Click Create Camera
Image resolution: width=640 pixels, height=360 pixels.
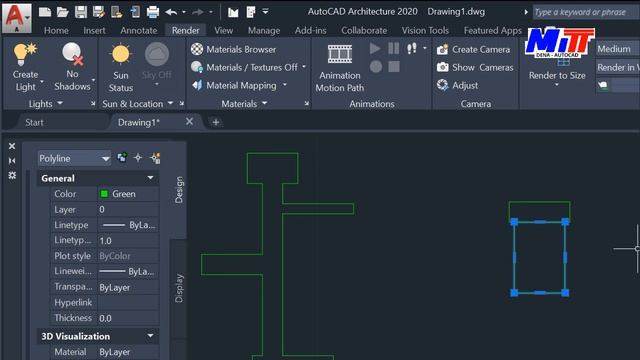pyautogui.click(x=473, y=49)
